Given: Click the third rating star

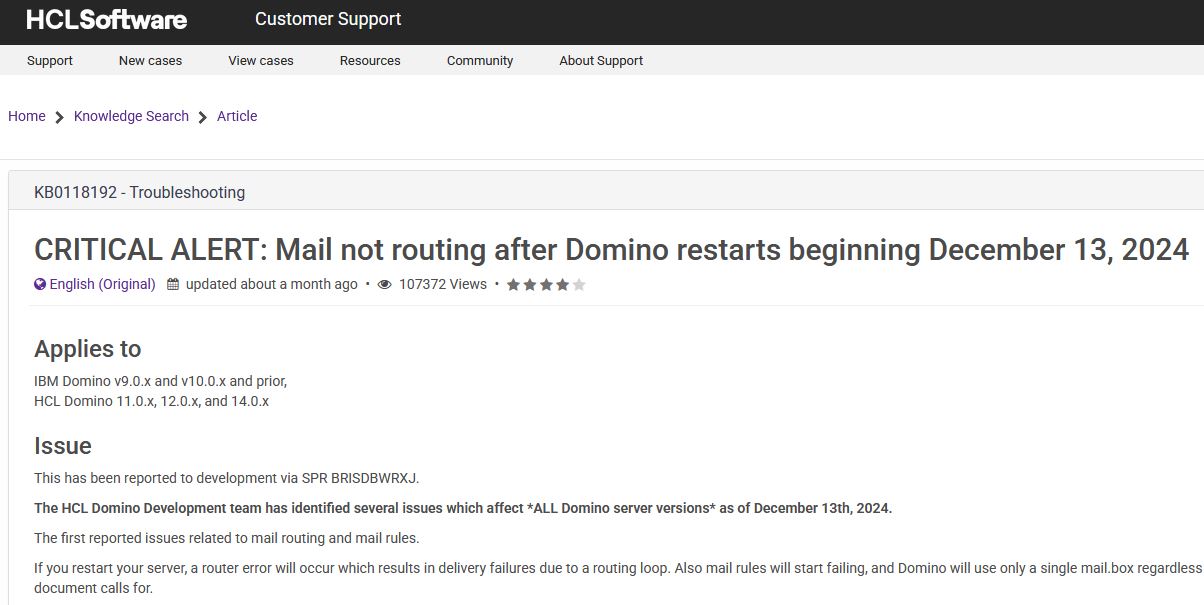Looking at the screenshot, I should pyautogui.click(x=546, y=284).
